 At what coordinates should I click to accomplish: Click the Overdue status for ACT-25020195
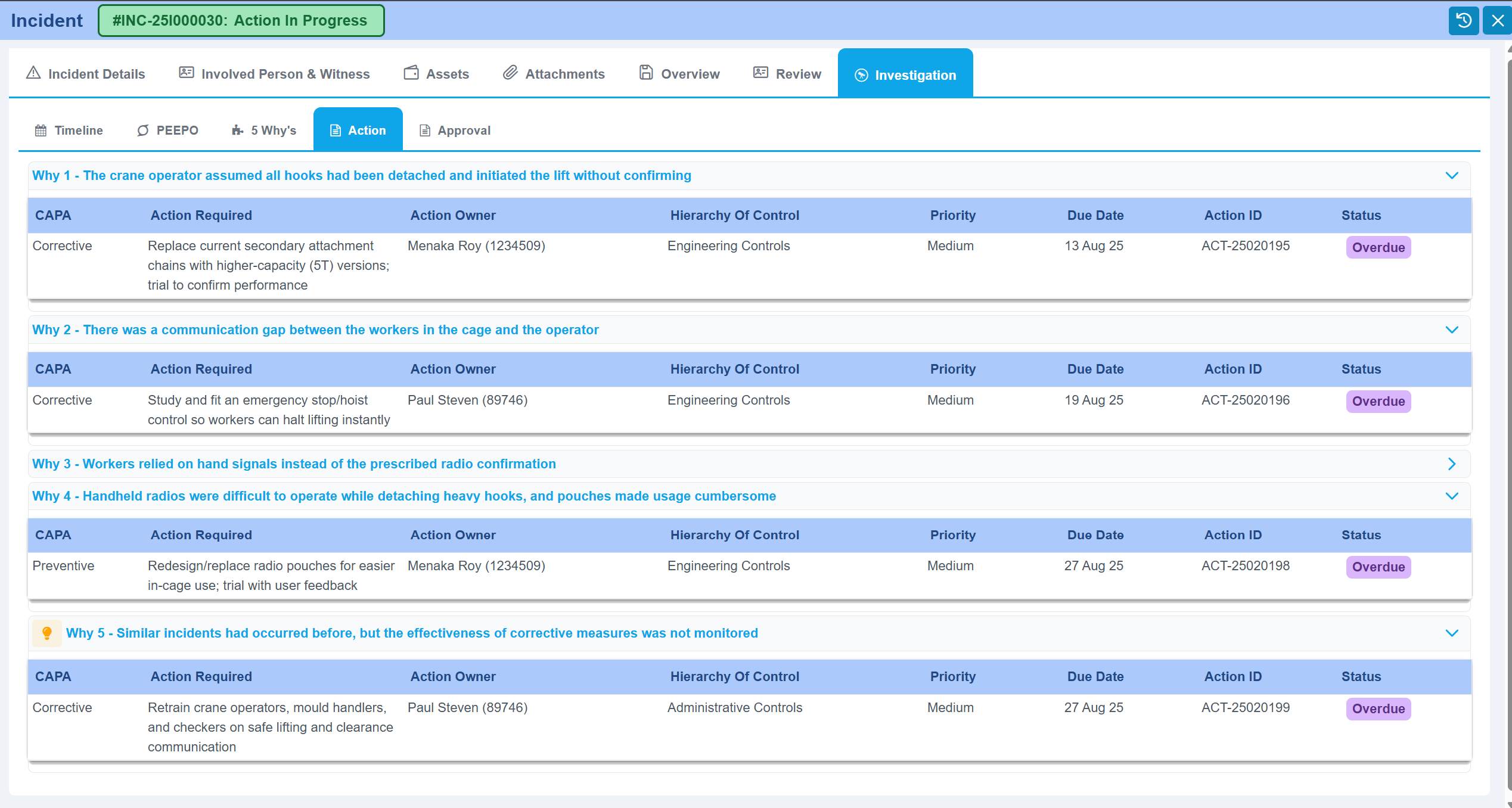pyautogui.click(x=1378, y=248)
